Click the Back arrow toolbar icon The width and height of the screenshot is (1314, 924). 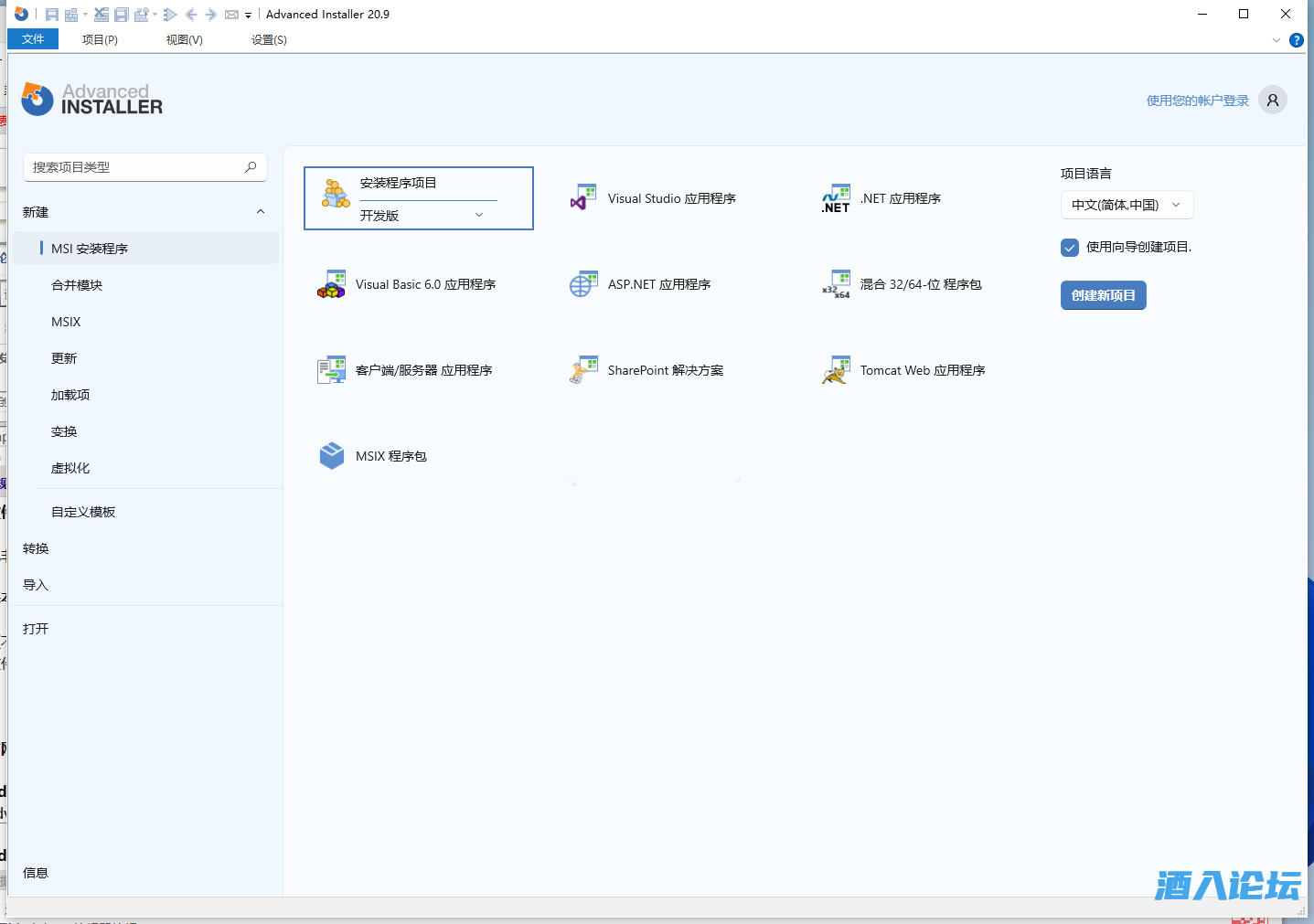click(191, 15)
